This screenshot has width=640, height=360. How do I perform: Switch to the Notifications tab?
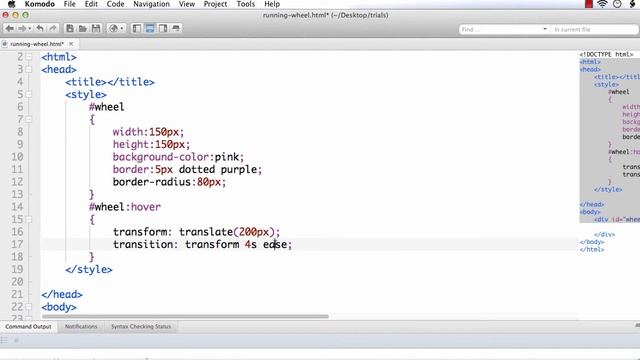[81, 327]
